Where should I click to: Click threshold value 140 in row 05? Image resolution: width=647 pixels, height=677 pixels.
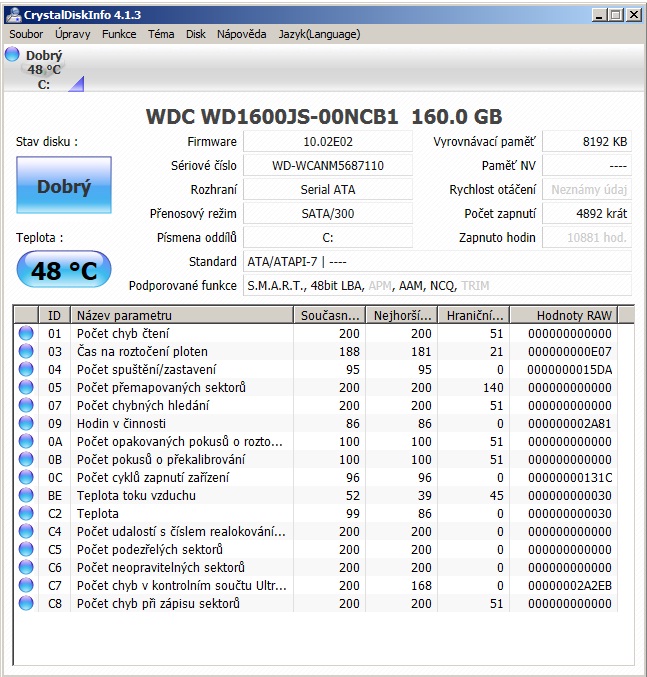pos(493,387)
